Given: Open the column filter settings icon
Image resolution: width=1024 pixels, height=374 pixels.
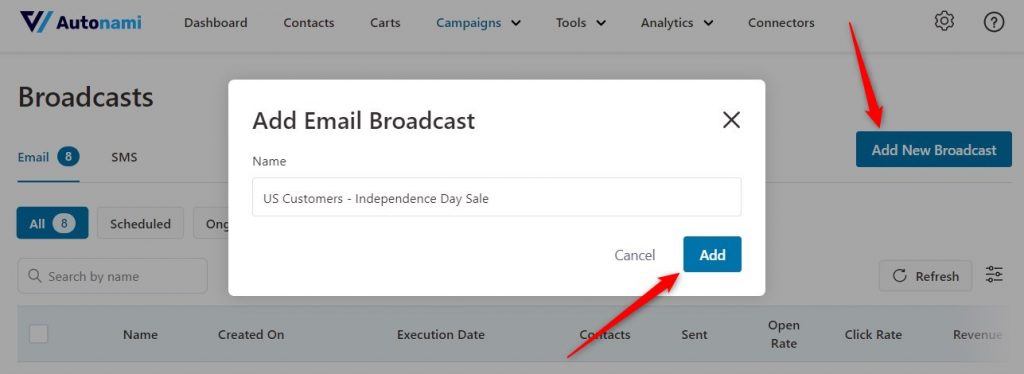Looking at the screenshot, I should coord(994,275).
